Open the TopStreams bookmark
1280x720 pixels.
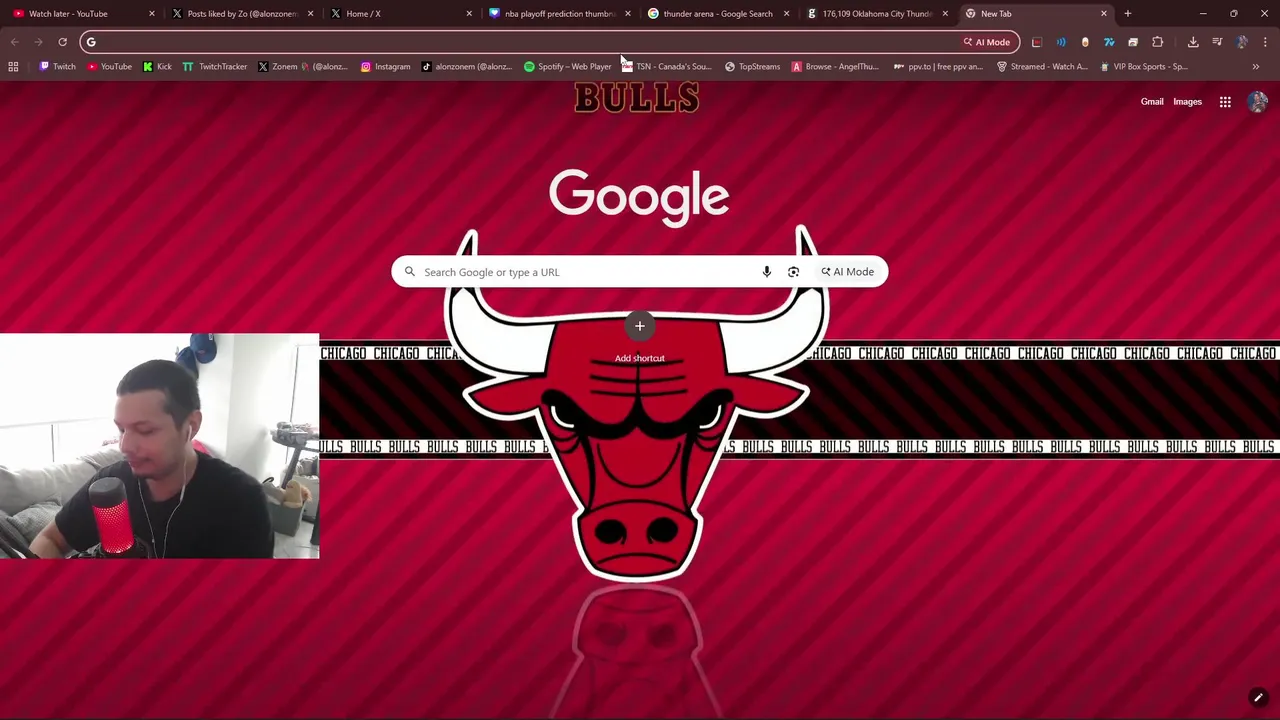752,67
